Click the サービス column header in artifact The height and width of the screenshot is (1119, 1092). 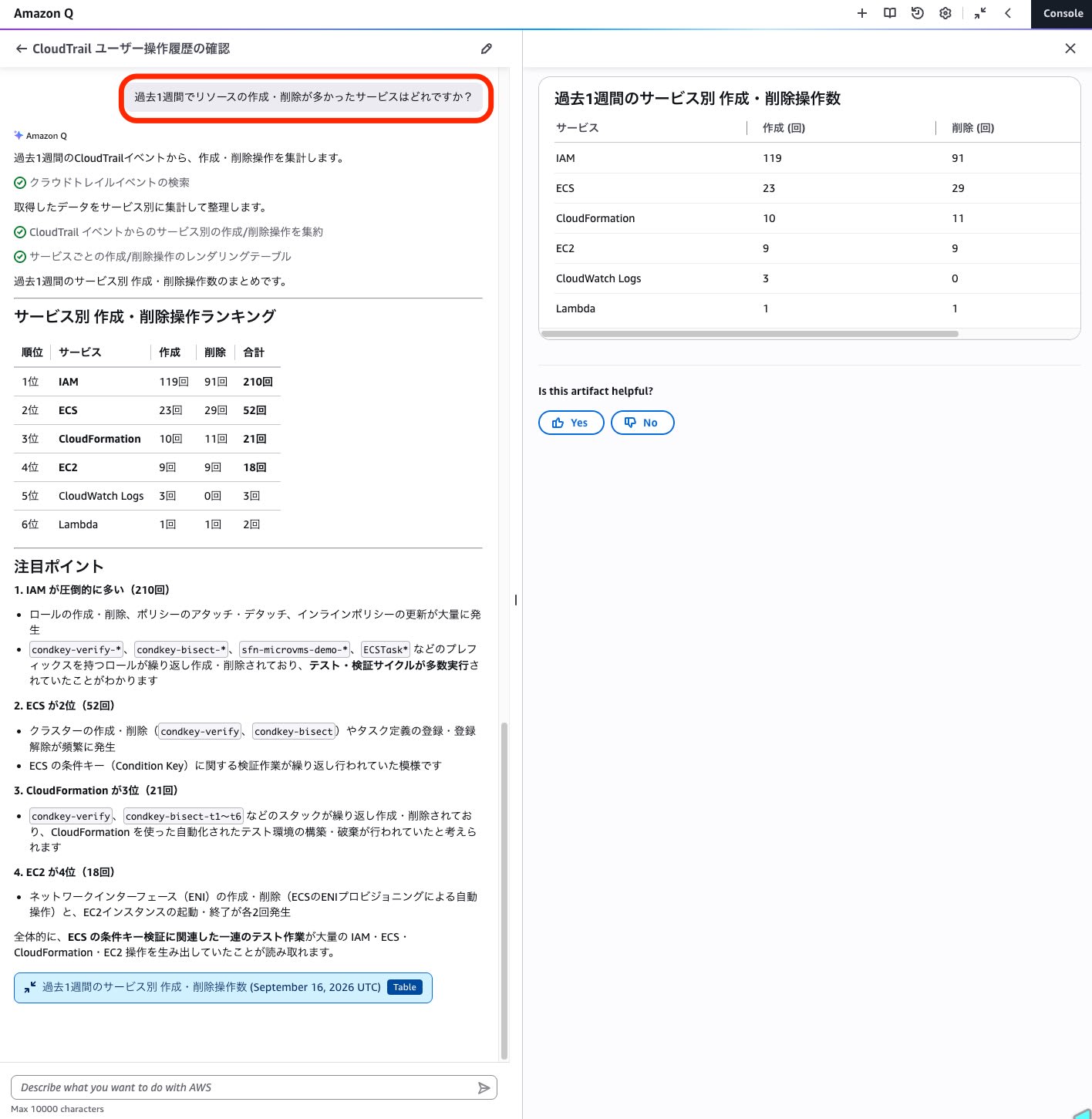coord(578,128)
